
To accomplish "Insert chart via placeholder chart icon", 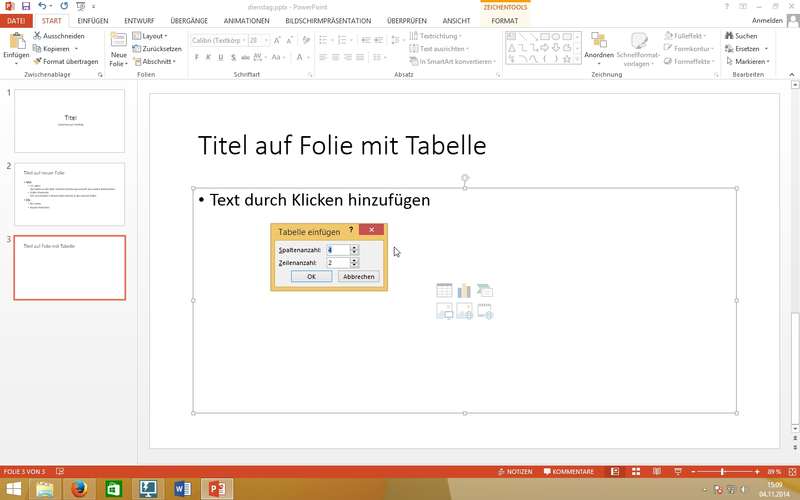I will point(464,290).
